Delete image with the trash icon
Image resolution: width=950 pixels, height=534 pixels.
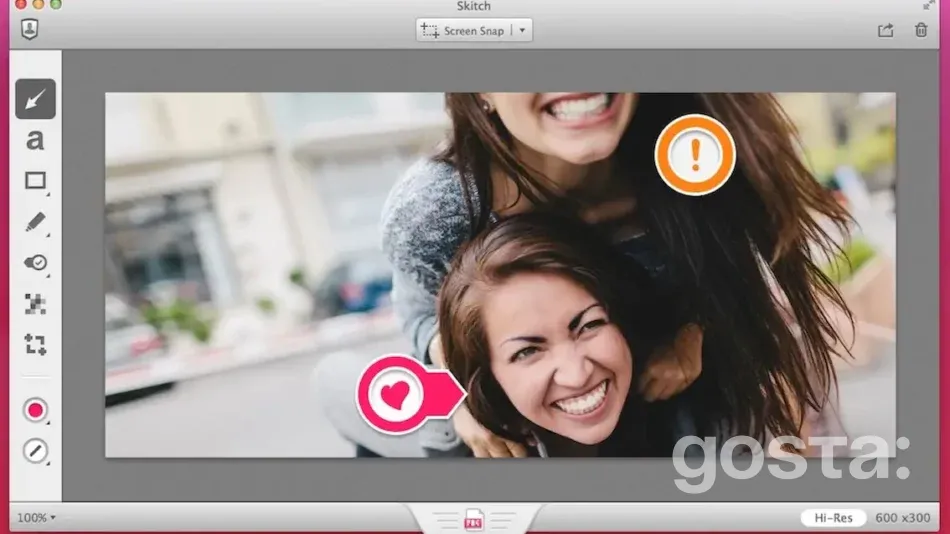(x=921, y=30)
